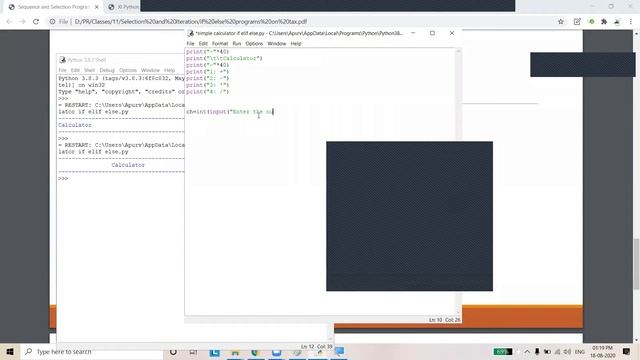Close the Sequence and Selection browser tab
This screenshot has height=360, width=640.
click(97, 7)
